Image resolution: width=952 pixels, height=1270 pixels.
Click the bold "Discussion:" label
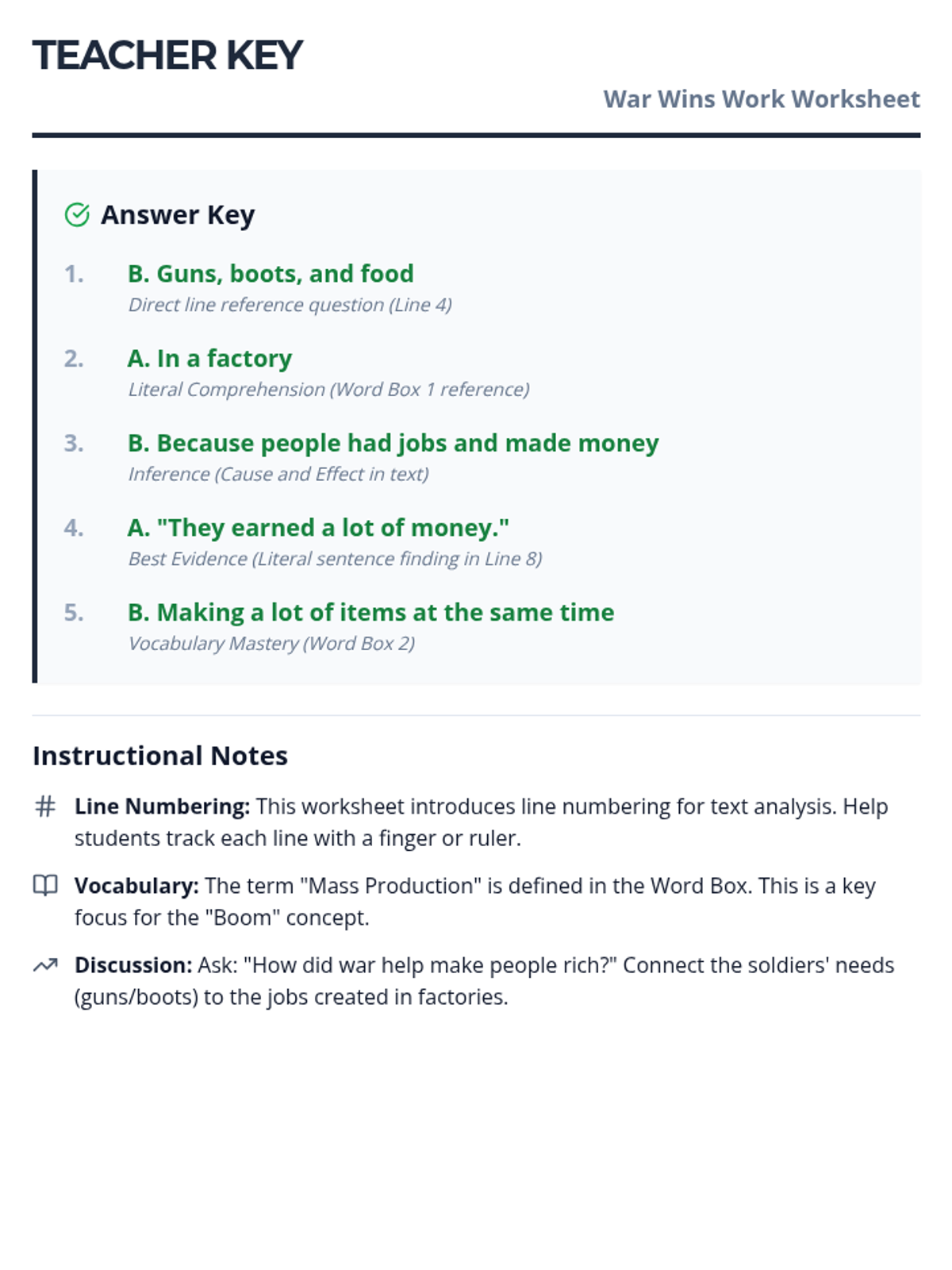(133, 965)
